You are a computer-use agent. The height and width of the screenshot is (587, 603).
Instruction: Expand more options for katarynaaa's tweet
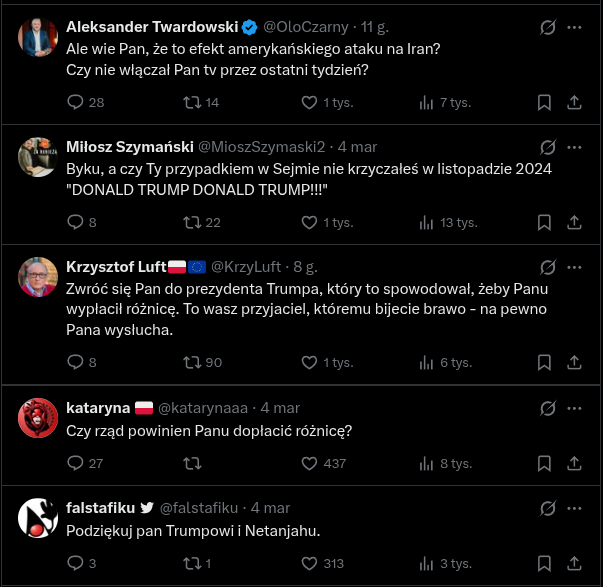575,408
